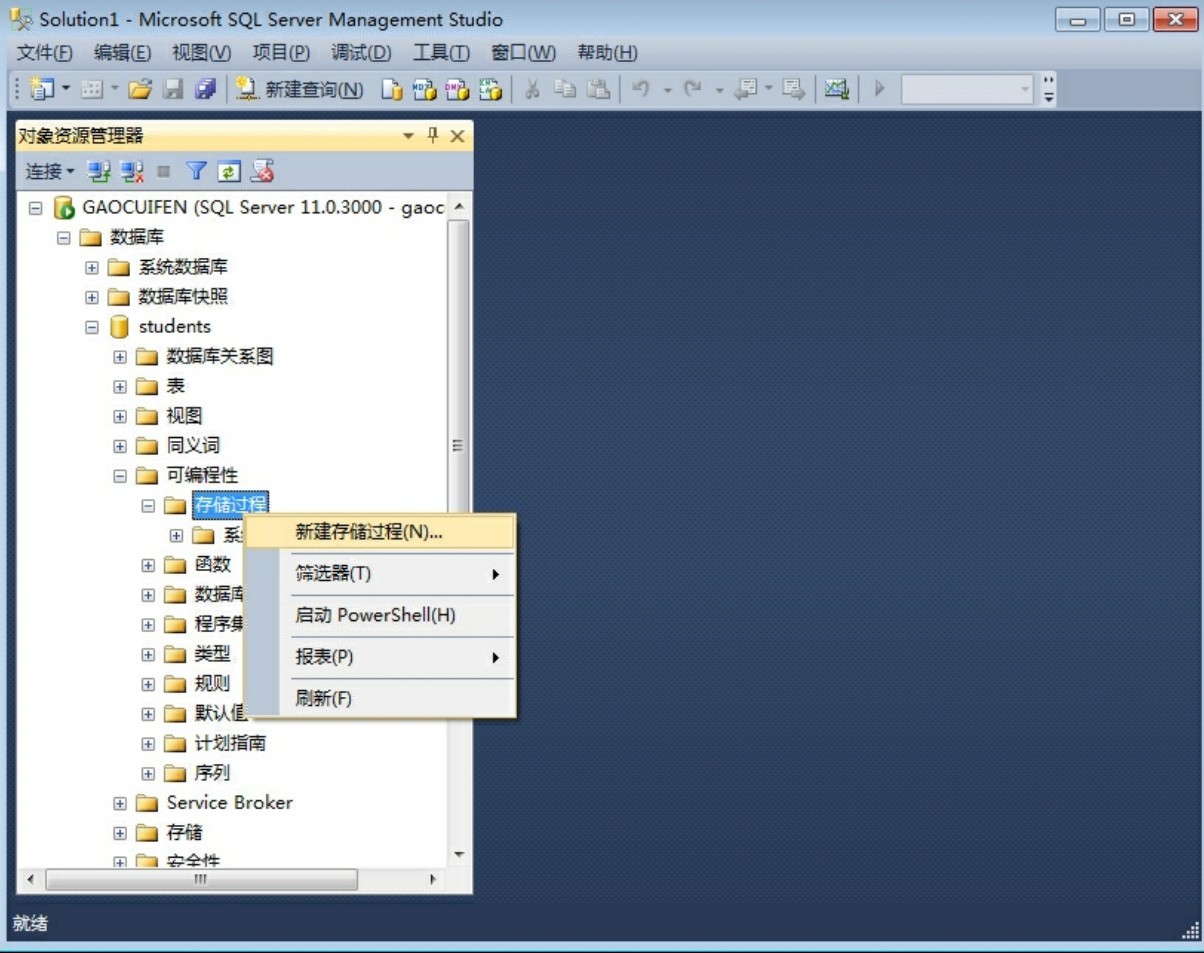Expand the 视图 folder node
This screenshot has width=1204, height=953.
(x=120, y=416)
